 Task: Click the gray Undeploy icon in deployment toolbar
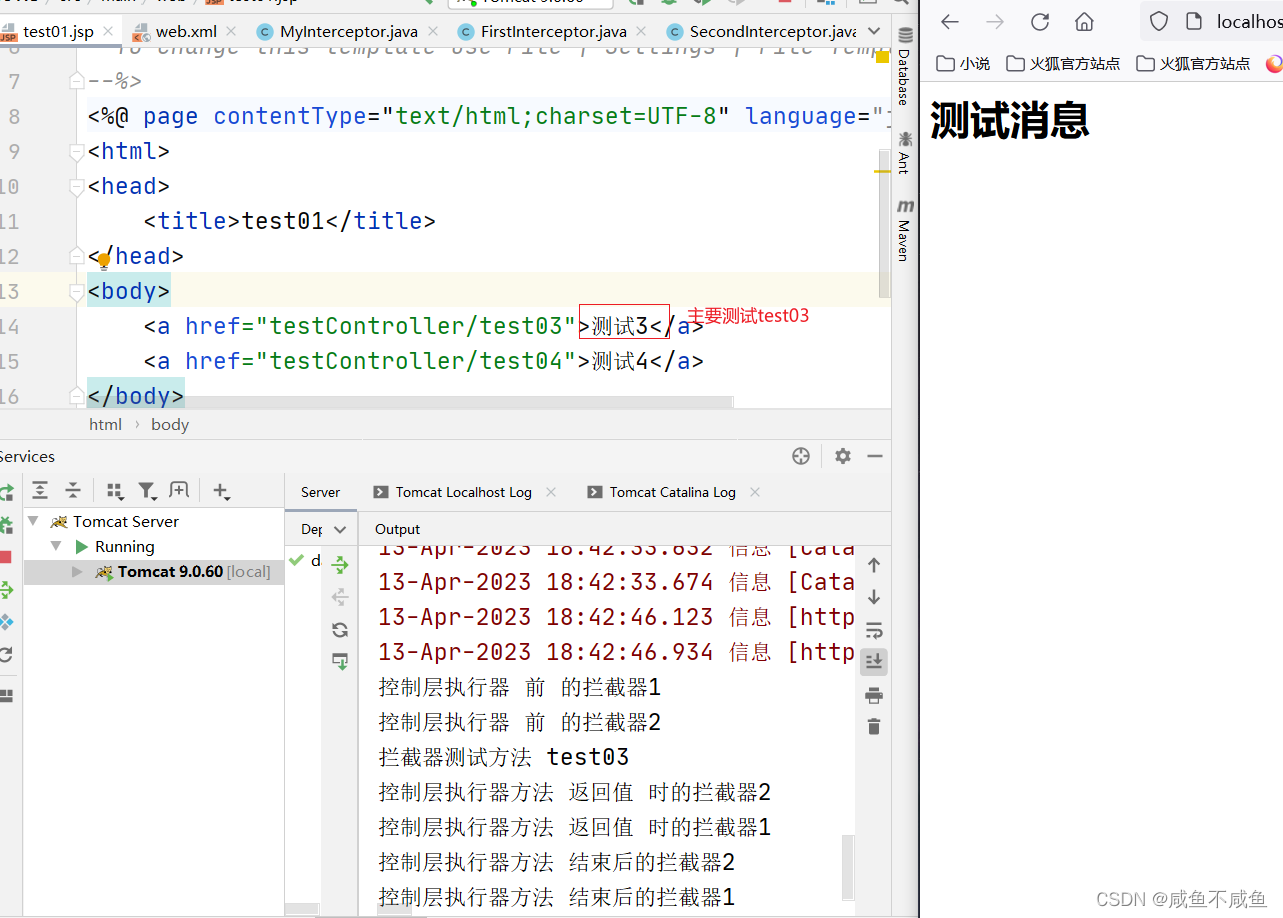click(340, 597)
